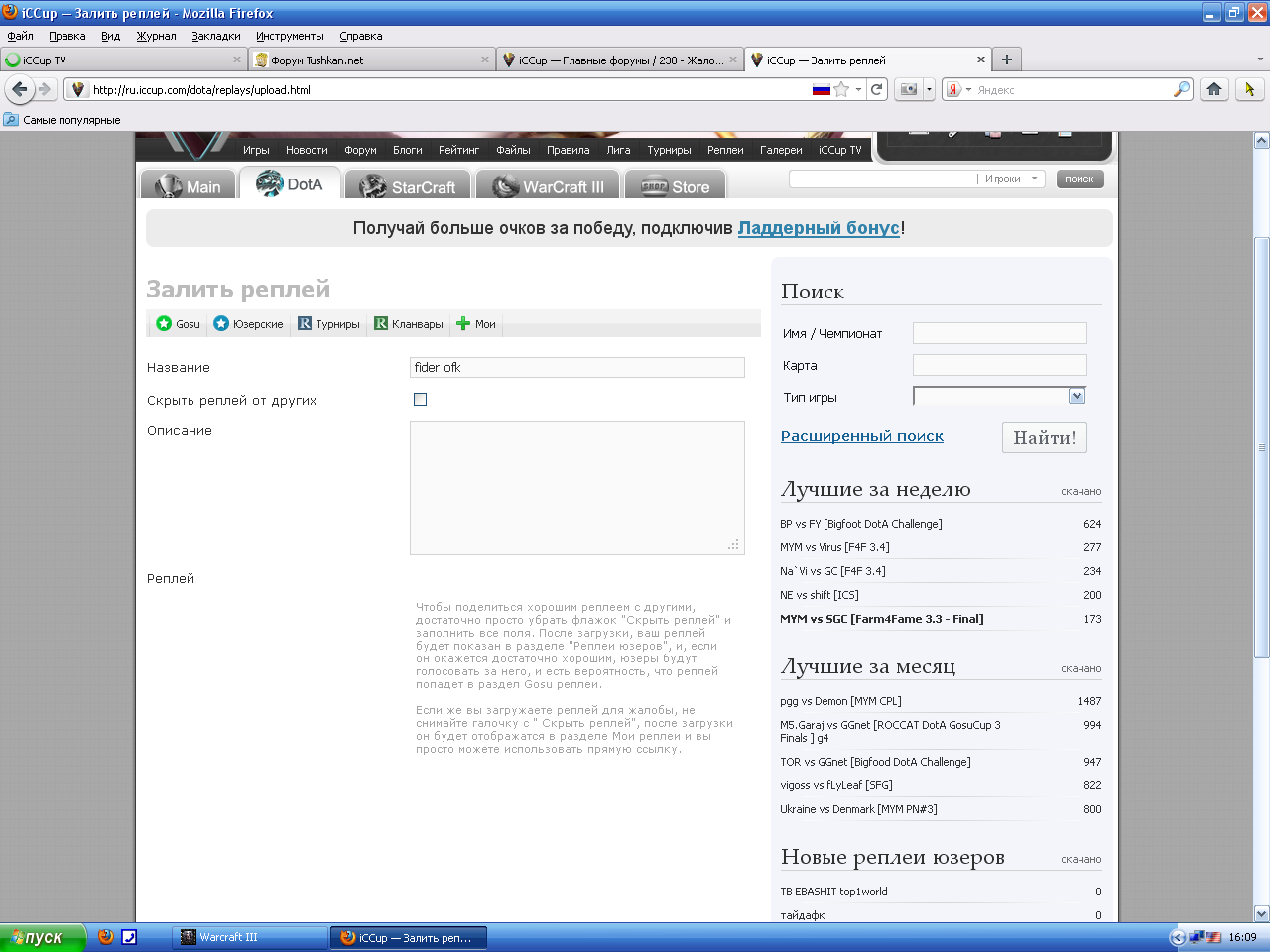Bookmark page with star icon
This screenshot has width=1270, height=952.
[841, 89]
